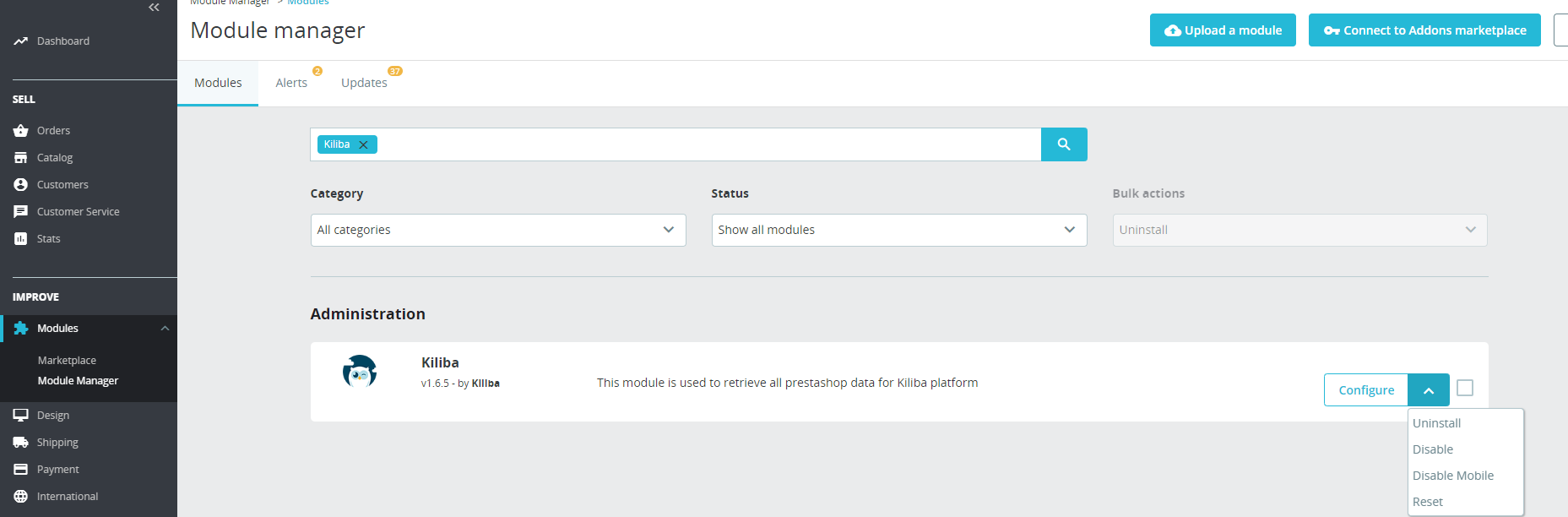Collapse the Modules sidebar section
1568x517 pixels.
click(165, 329)
